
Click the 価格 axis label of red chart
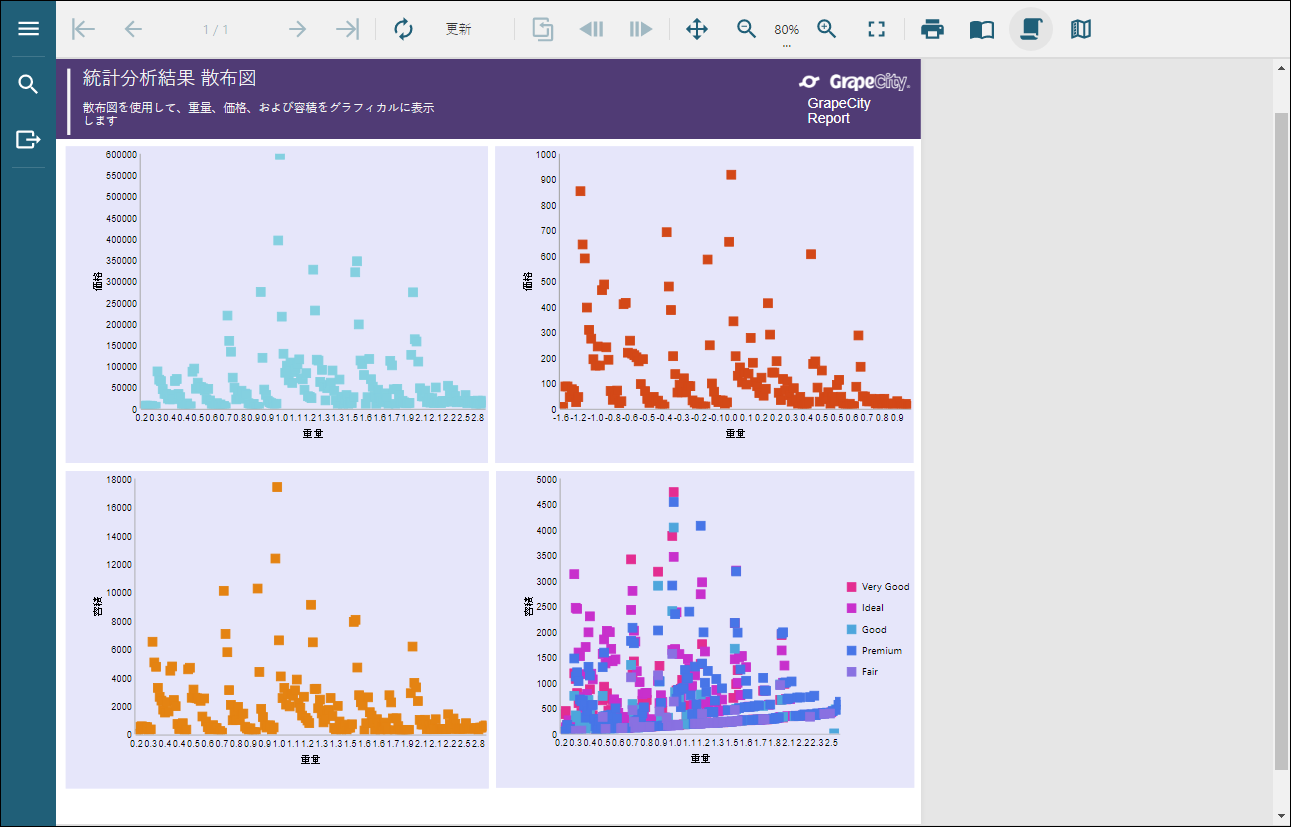[527, 282]
